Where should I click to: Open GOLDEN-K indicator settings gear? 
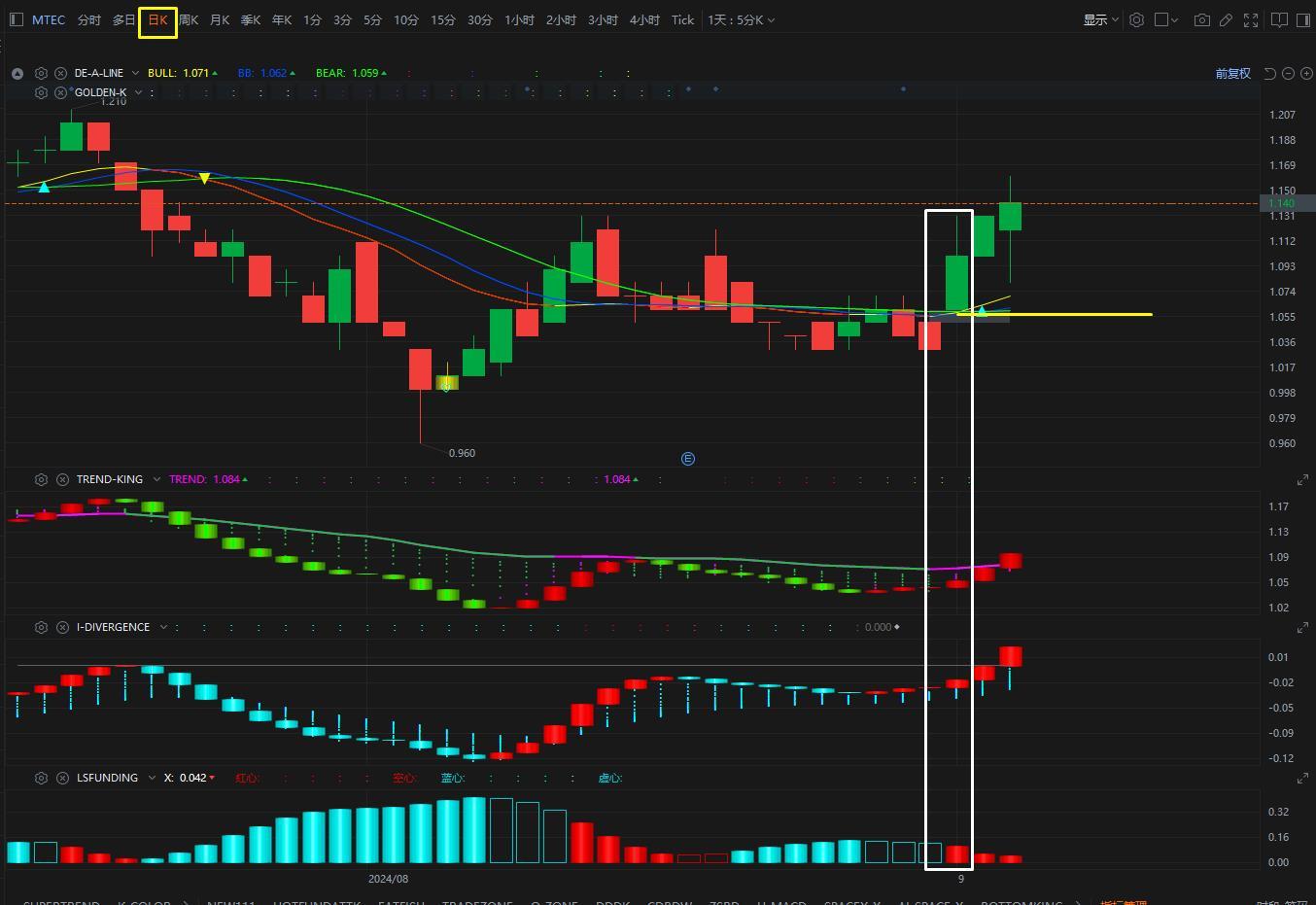click(41, 92)
